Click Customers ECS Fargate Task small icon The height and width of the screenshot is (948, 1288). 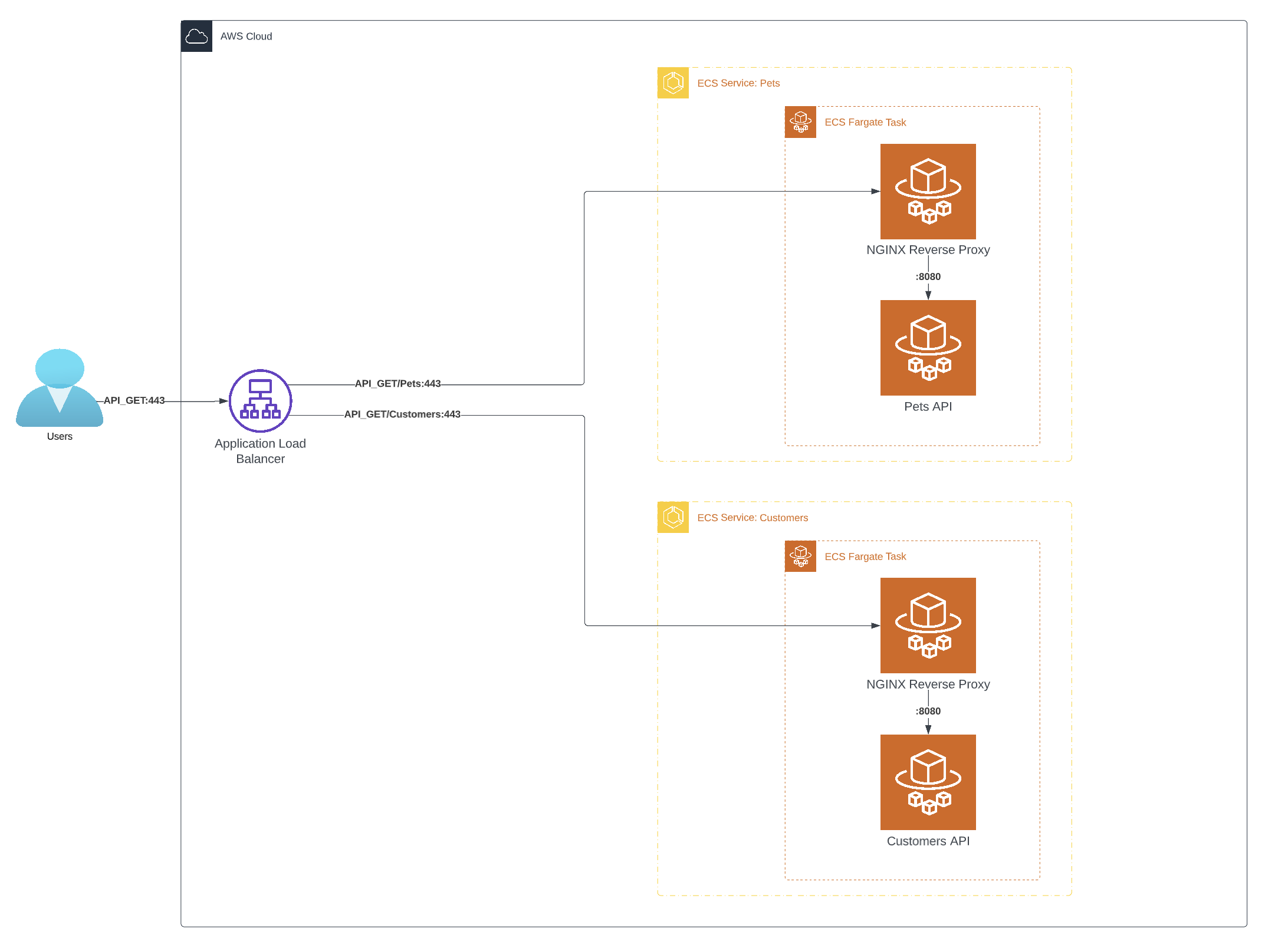coord(800,556)
